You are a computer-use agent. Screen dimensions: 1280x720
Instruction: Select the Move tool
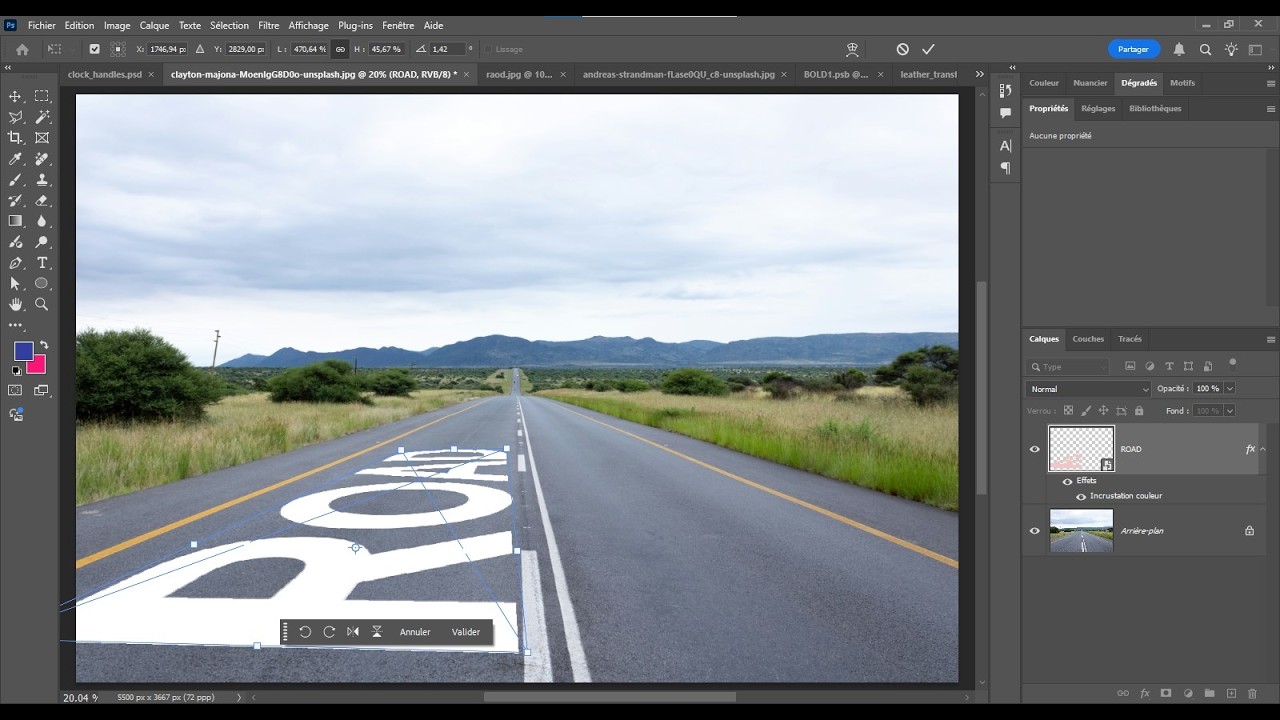pyautogui.click(x=15, y=96)
